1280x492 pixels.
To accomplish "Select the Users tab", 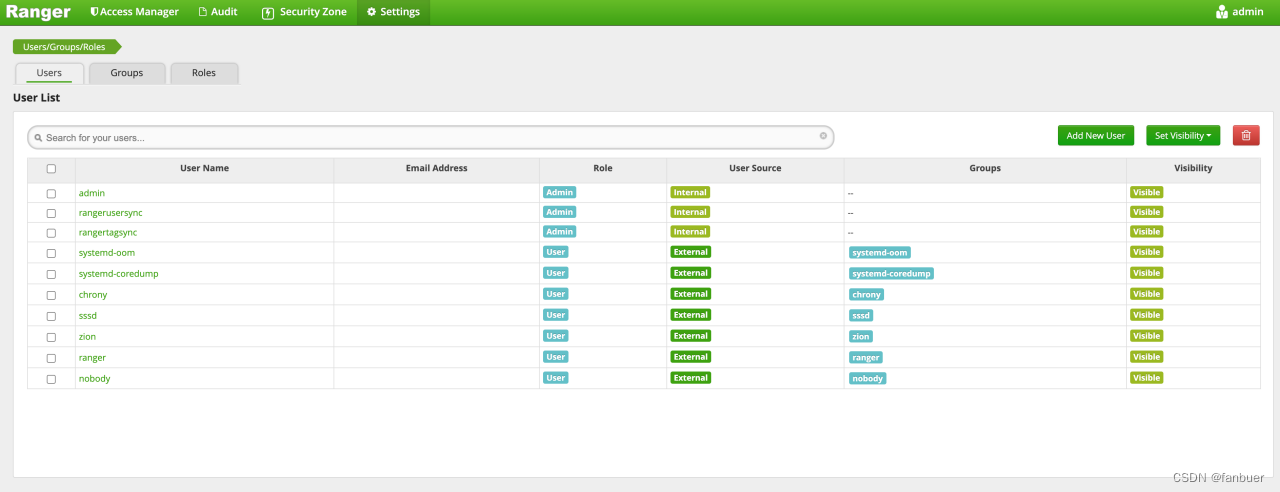I will click(x=49, y=73).
